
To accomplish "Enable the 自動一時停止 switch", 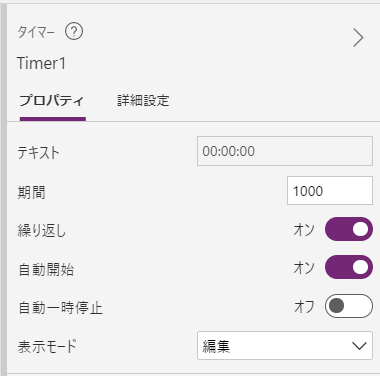I will tap(349, 306).
